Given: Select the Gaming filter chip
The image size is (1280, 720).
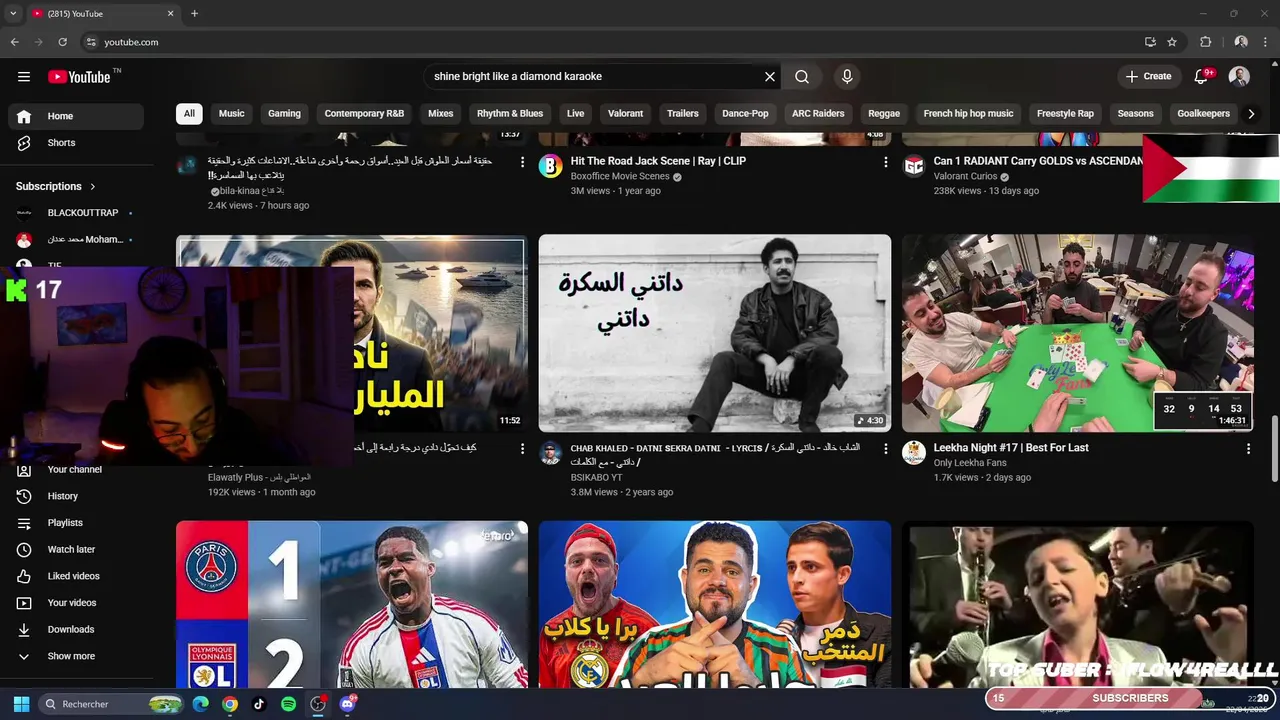Looking at the screenshot, I should point(284,113).
